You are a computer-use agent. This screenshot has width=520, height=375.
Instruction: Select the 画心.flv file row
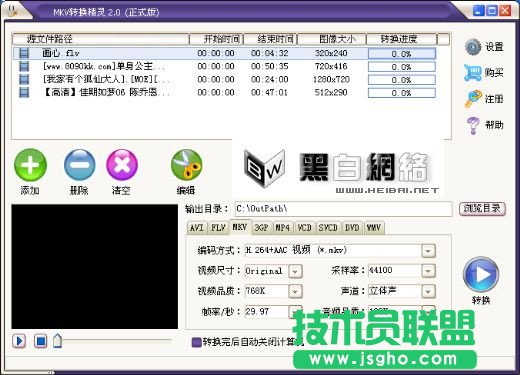point(225,53)
